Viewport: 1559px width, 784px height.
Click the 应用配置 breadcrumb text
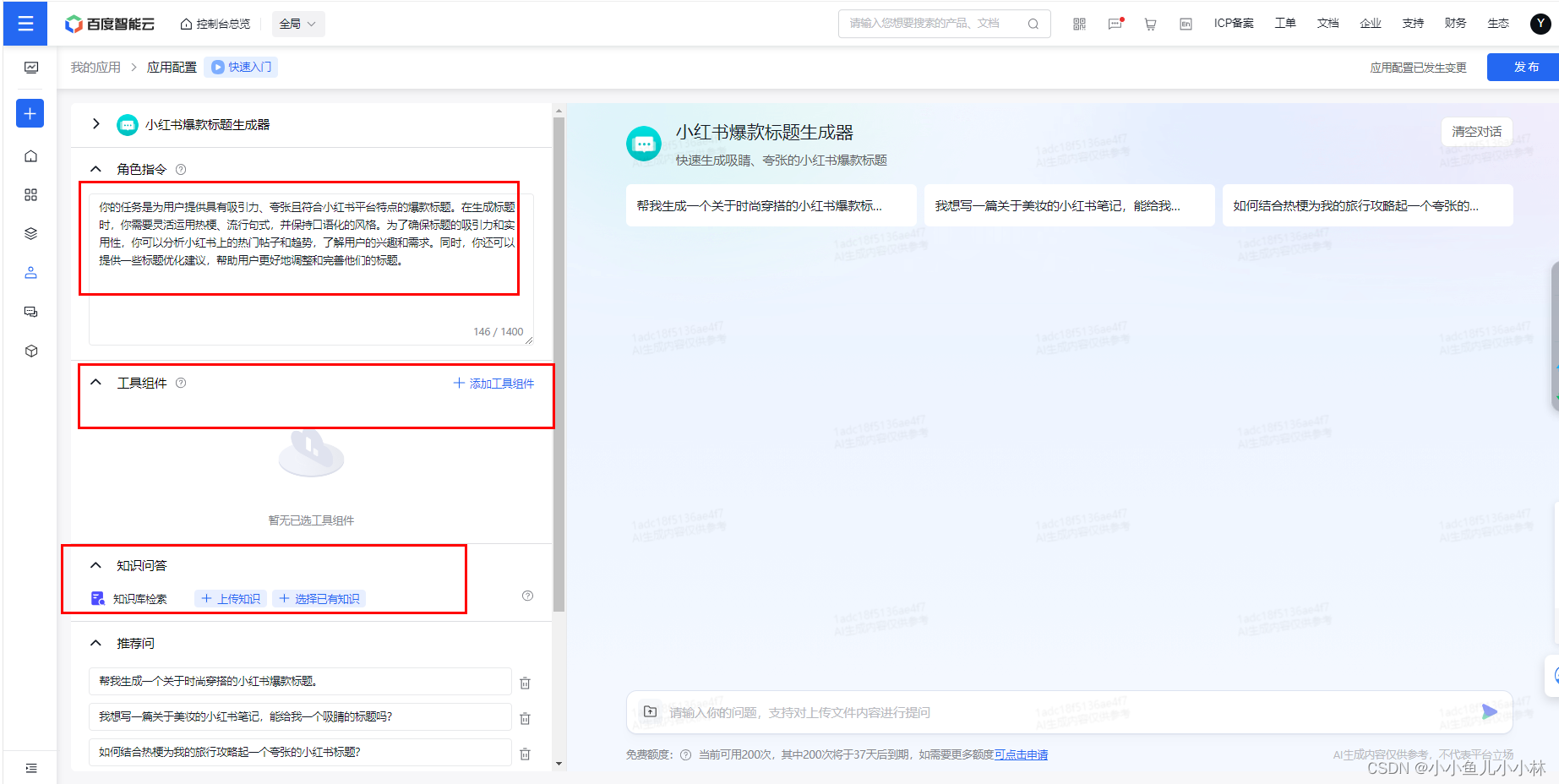[x=172, y=67]
